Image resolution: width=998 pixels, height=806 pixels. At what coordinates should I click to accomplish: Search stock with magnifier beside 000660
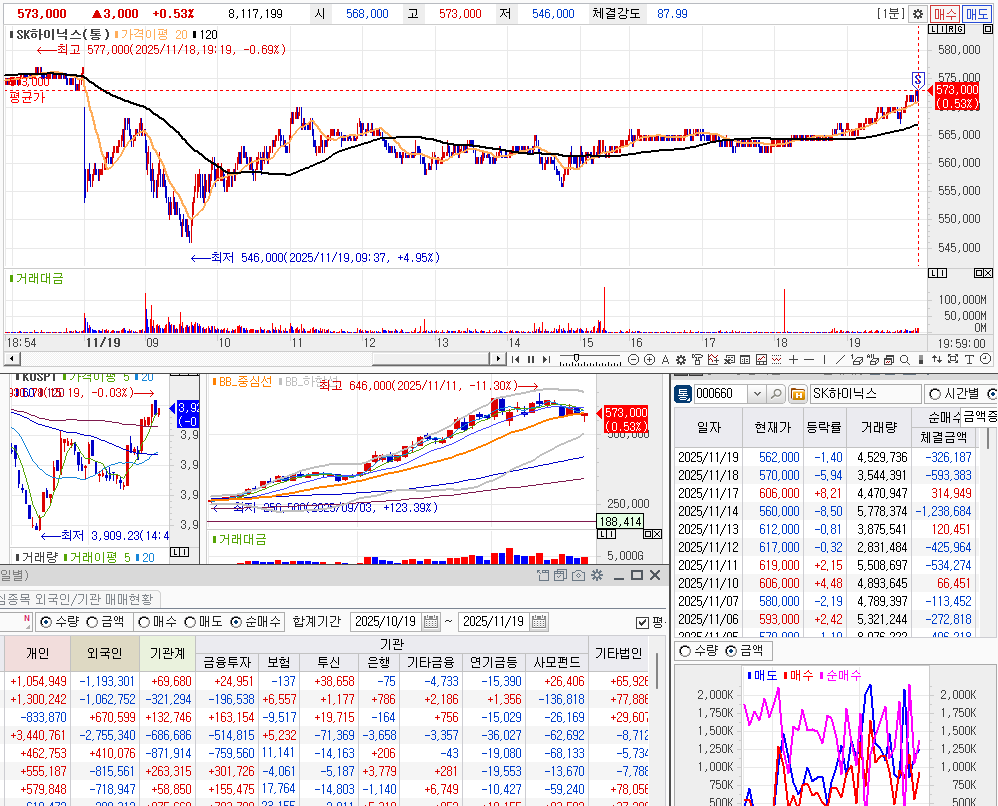(x=776, y=394)
